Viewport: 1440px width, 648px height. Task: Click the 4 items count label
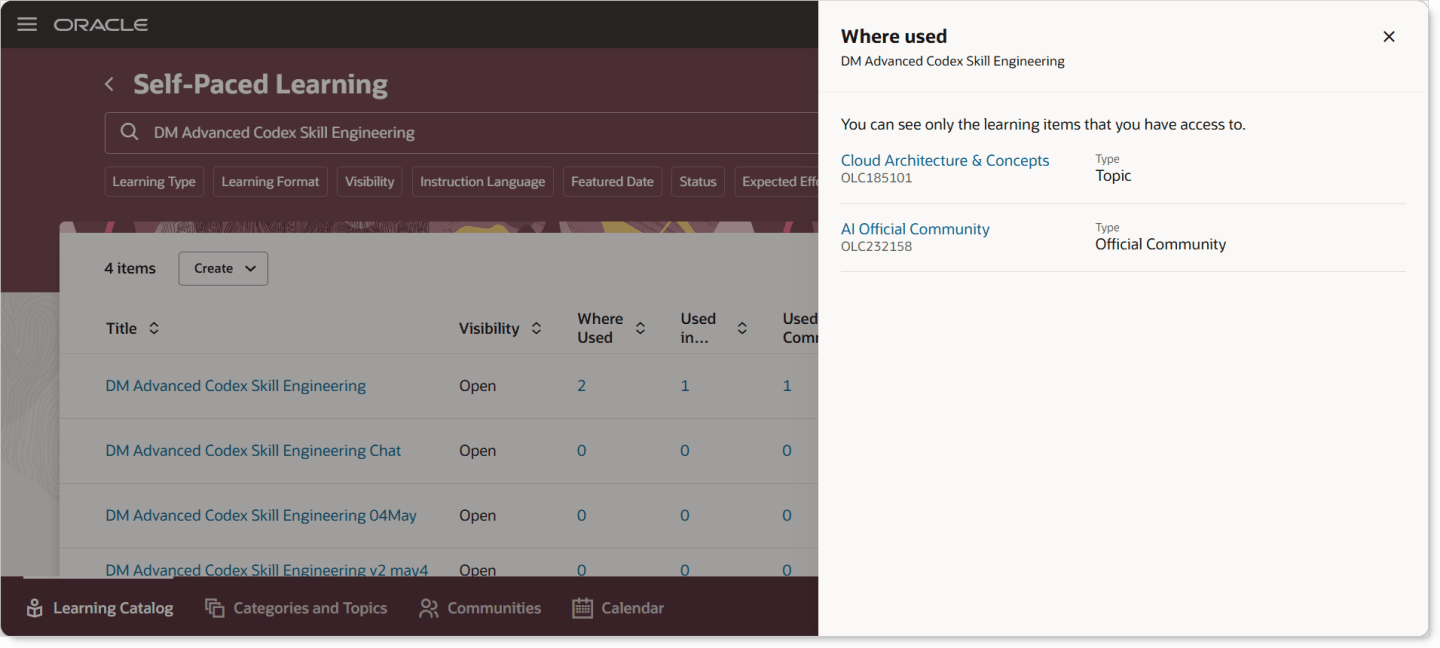pyautogui.click(x=130, y=268)
